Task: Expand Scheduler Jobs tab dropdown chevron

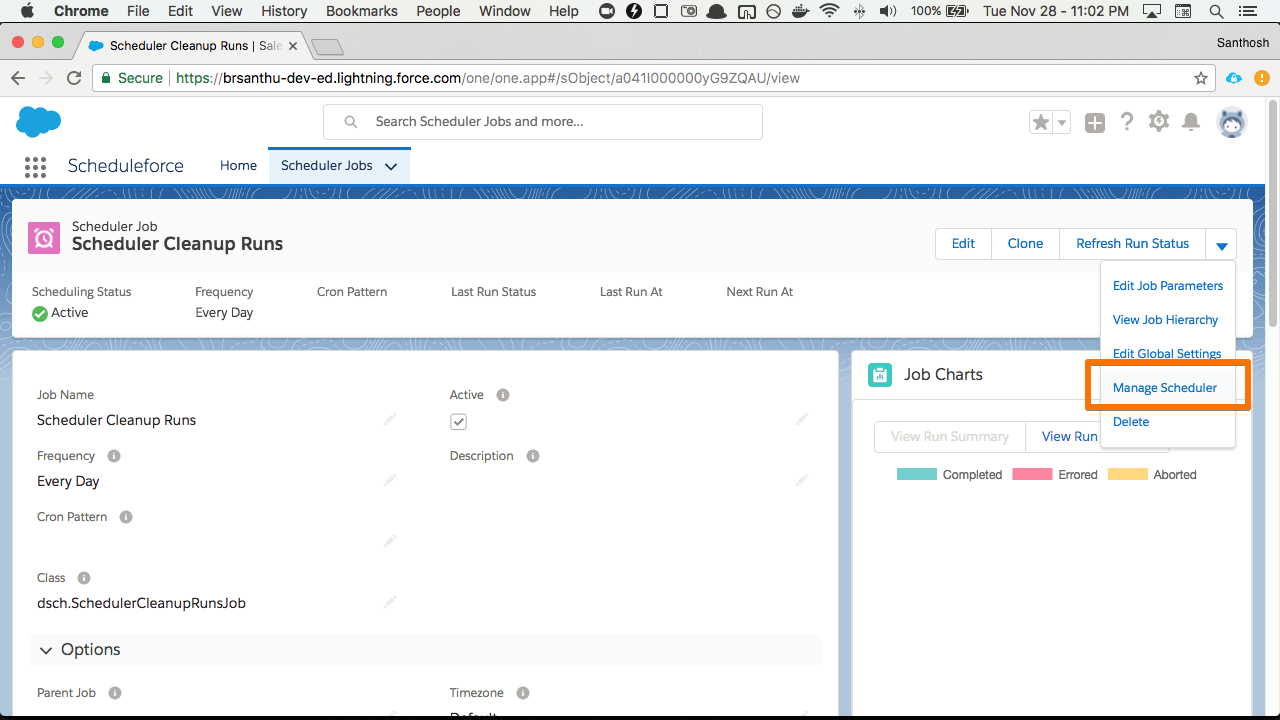Action: pos(391,166)
